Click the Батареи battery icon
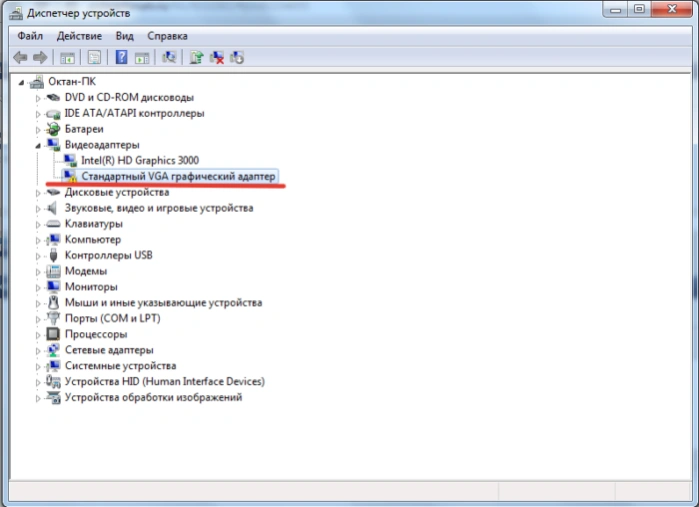 pos(53,129)
